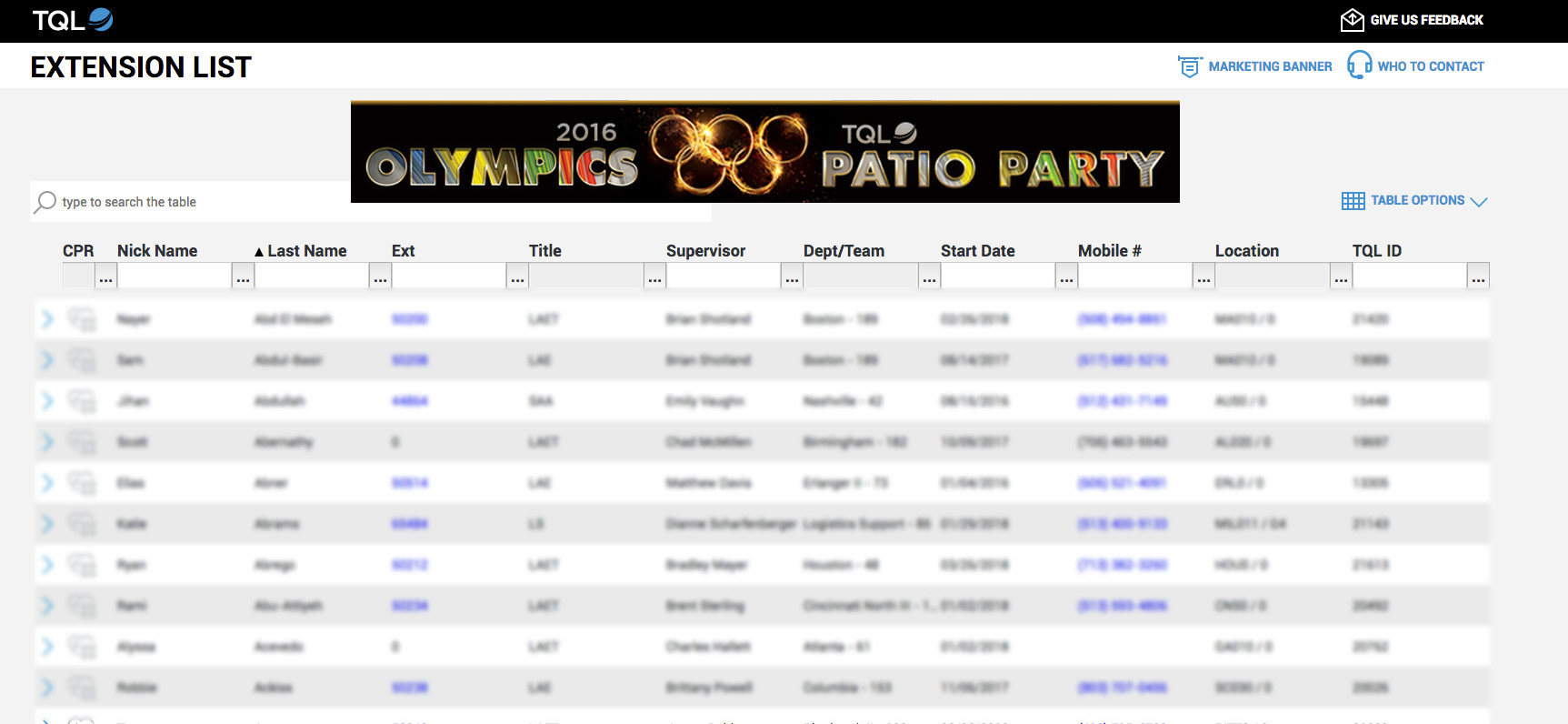
Task: Expand the Scott row chevron
Action: 48,442
